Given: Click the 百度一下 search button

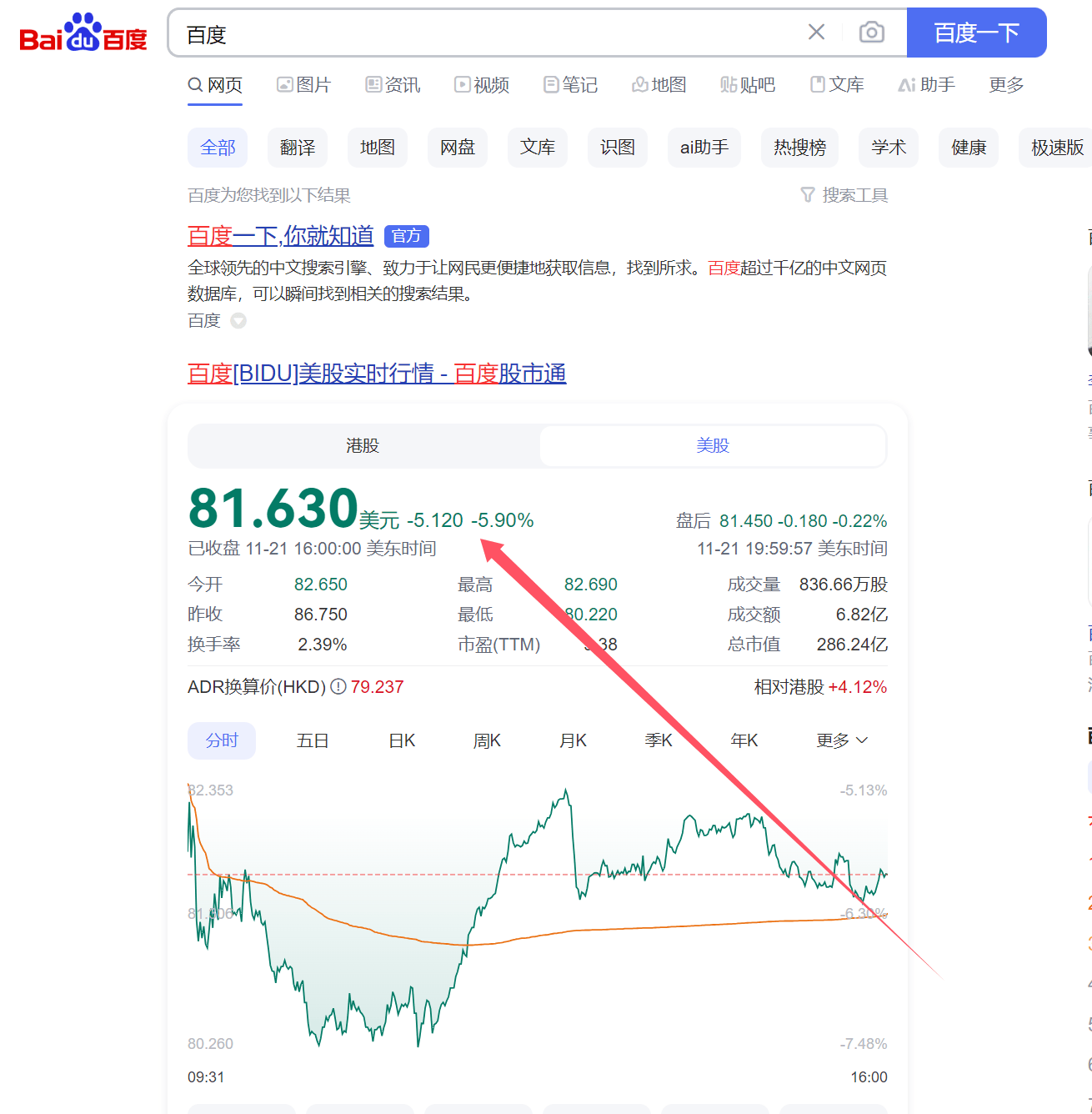Looking at the screenshot, I should 976,33.
